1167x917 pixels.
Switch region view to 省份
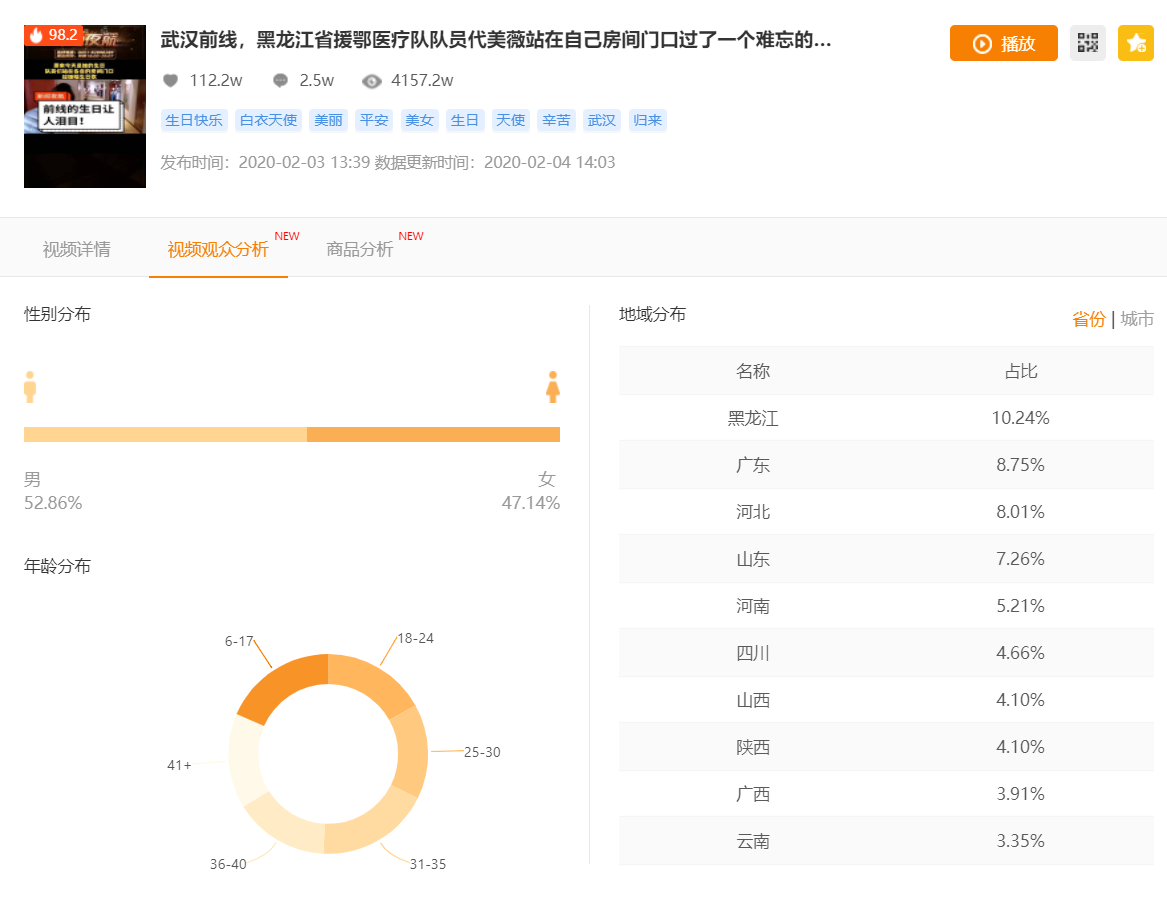pyautogui.click(x=1088, y=319)
